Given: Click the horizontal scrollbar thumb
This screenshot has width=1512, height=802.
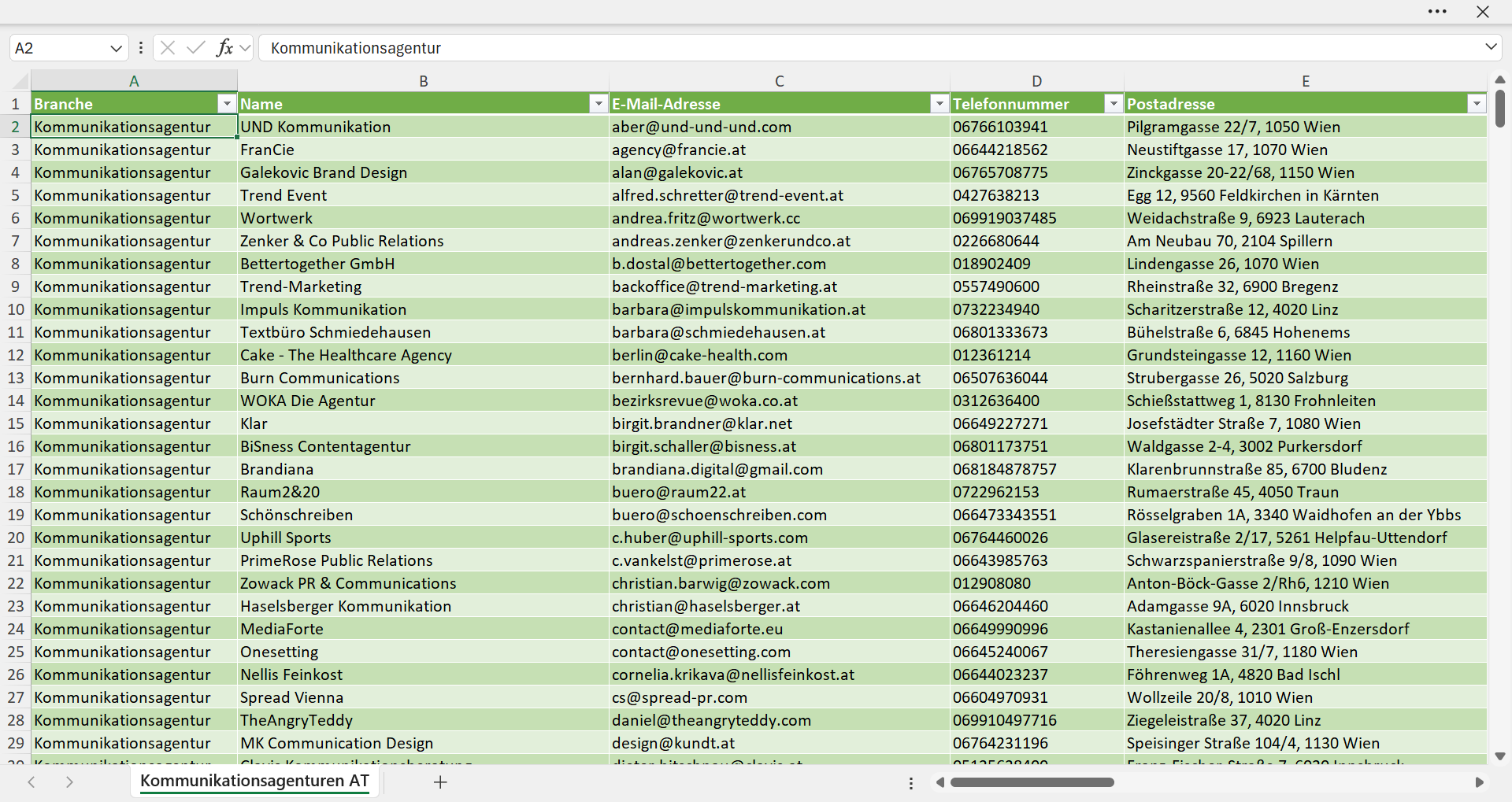Looking at the screenshot, I should tap(1032, 782).
